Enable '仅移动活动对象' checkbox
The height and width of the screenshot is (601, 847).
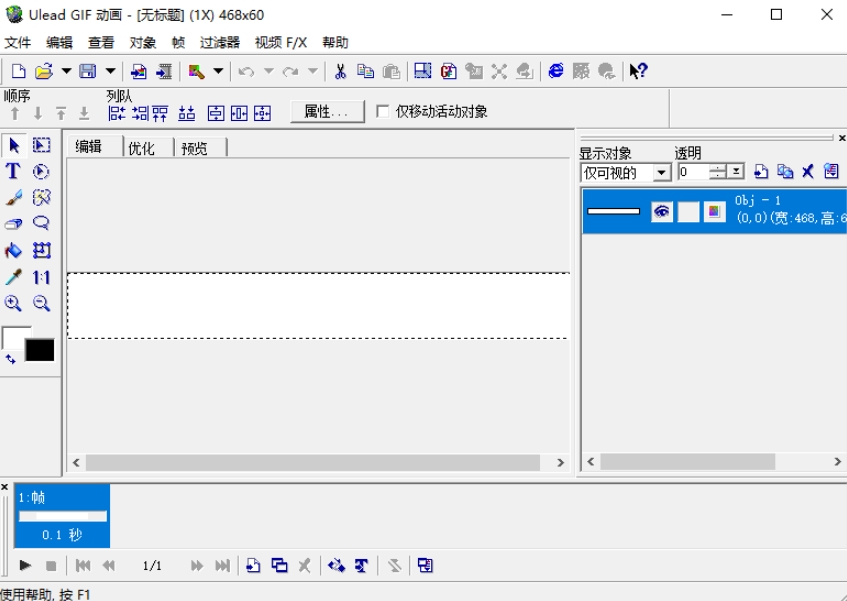tap(383, 112)
